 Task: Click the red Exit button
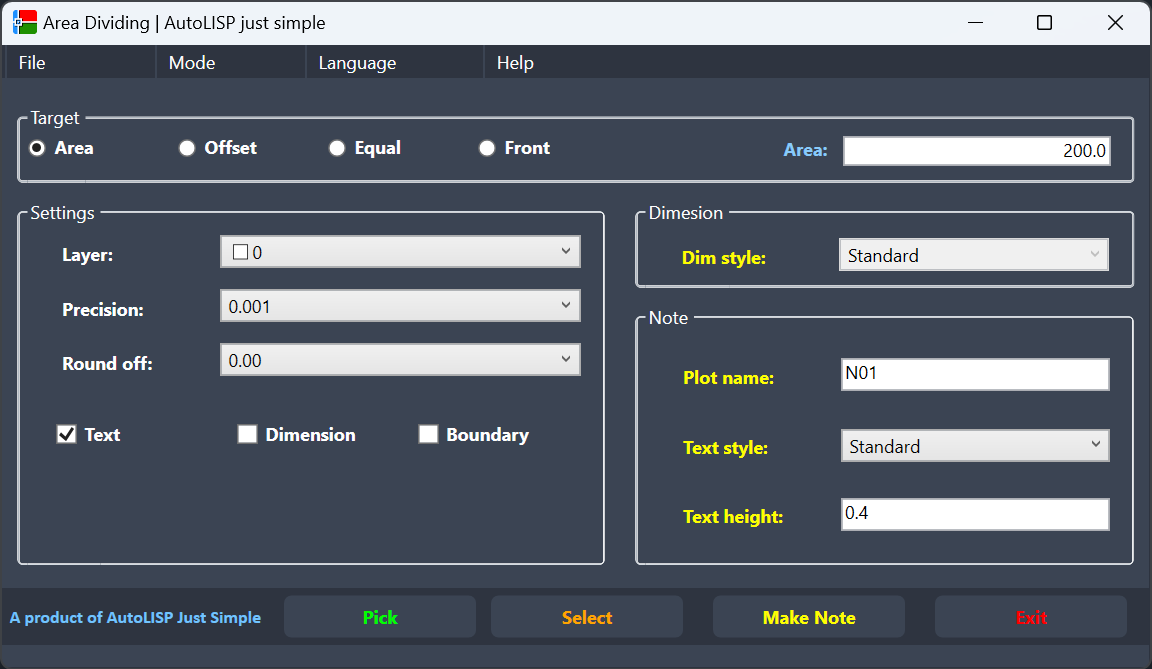click(1031, 617)
